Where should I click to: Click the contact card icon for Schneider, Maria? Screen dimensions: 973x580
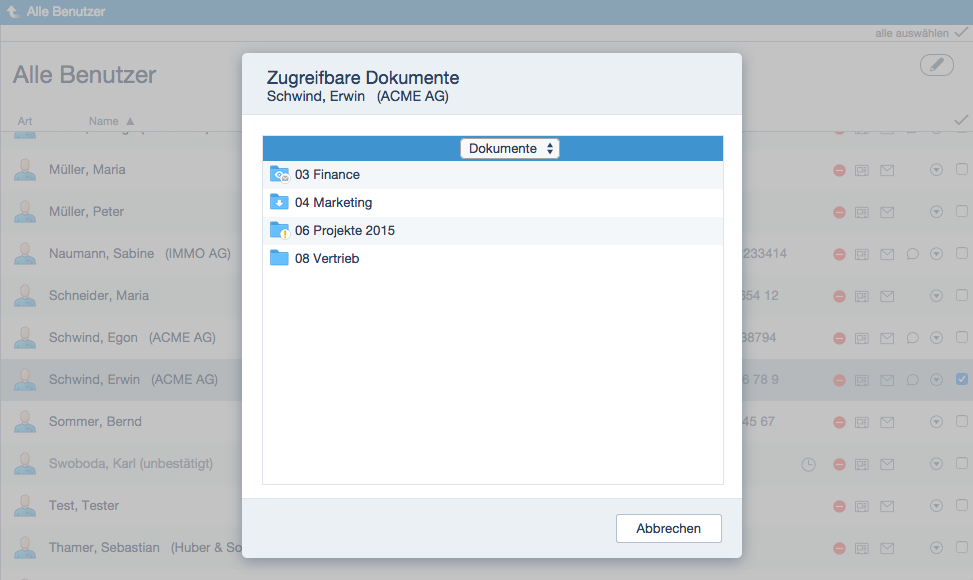coord(862,296)
